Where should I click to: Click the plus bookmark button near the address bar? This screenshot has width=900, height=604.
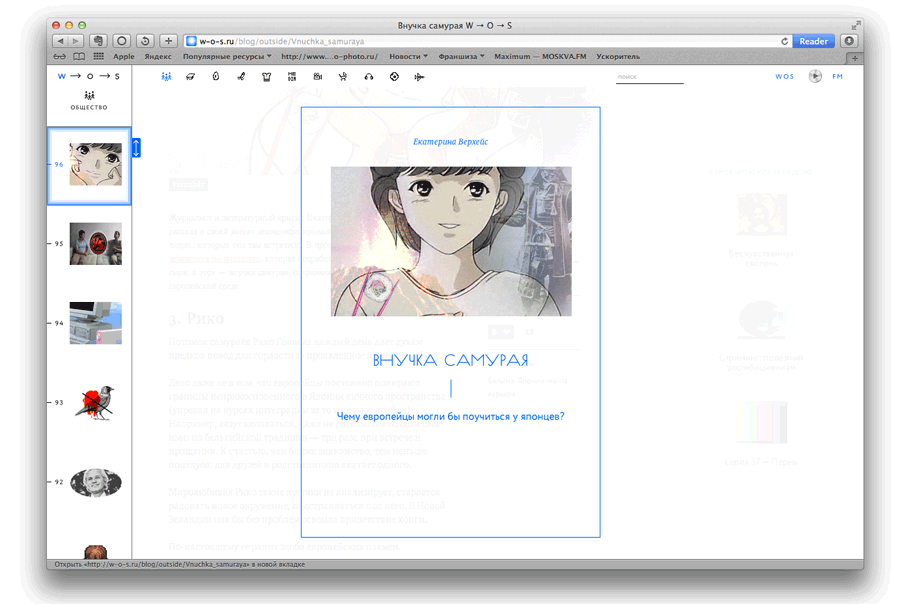(168, 41)
